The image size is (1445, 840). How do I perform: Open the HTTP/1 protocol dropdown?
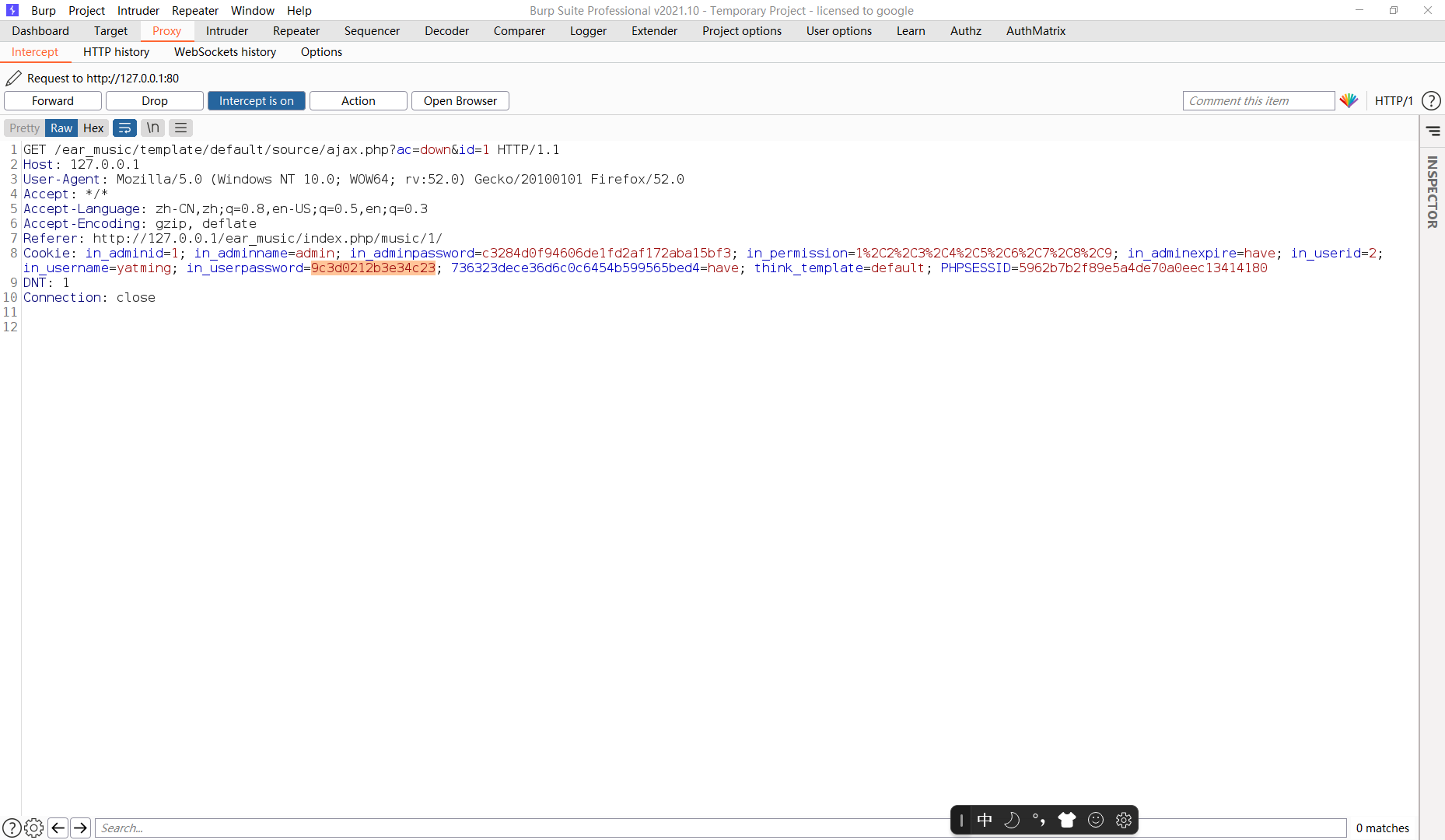(x=1393, y=100)
